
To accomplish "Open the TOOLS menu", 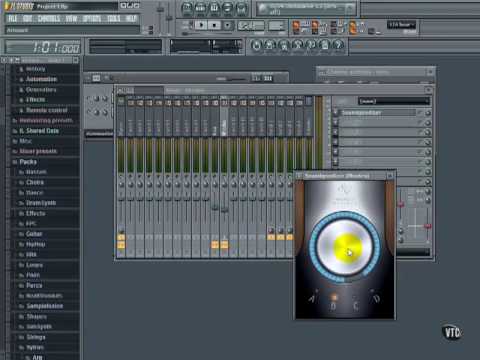I will click(x=114, y=19).
